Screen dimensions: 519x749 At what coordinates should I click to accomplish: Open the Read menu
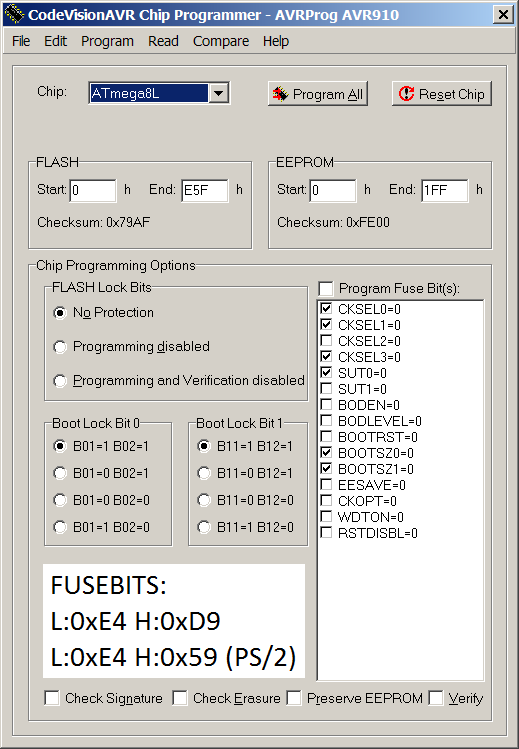point(163,41)
